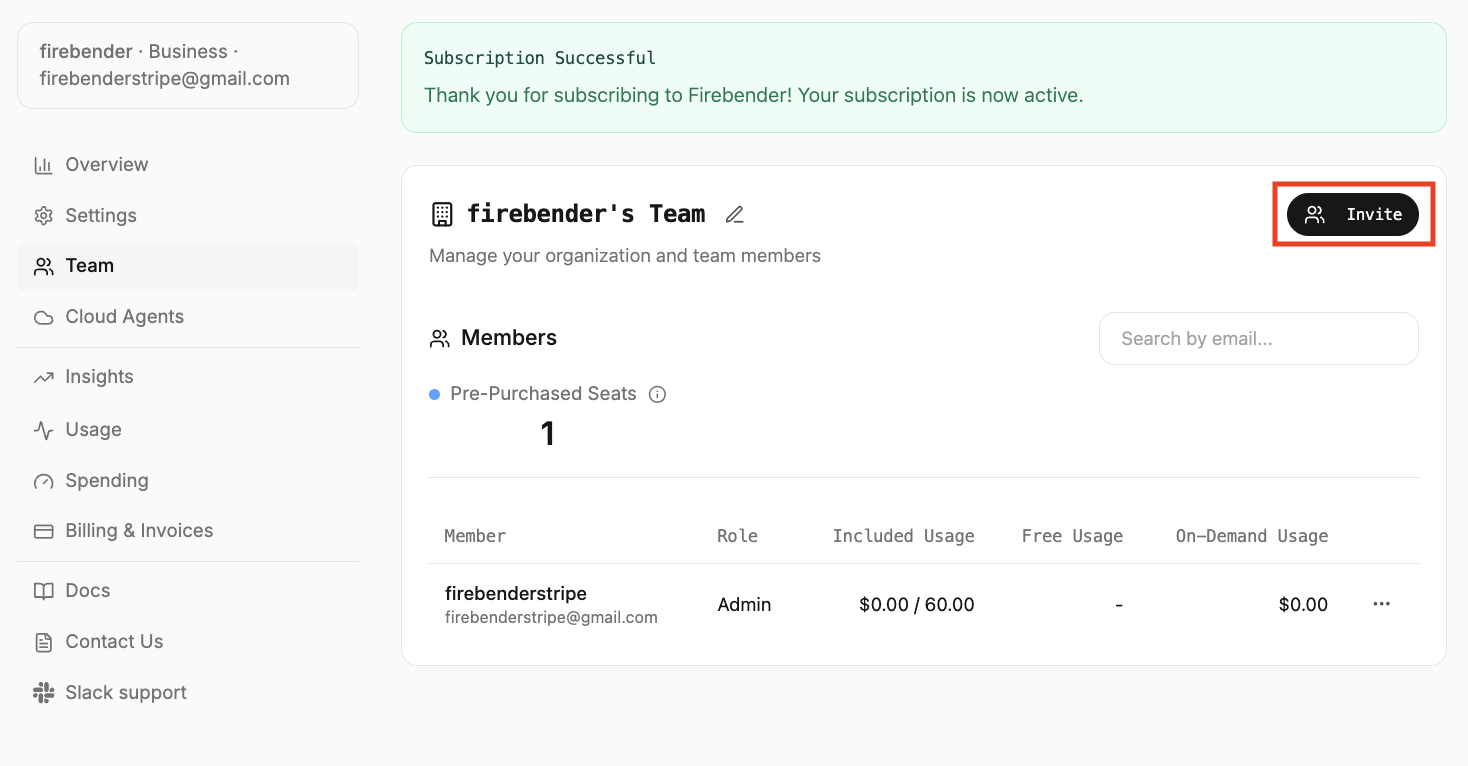Click the Contact Us link
The height and width of the screenshot is (766, 1468).
[x=114, y=642]
